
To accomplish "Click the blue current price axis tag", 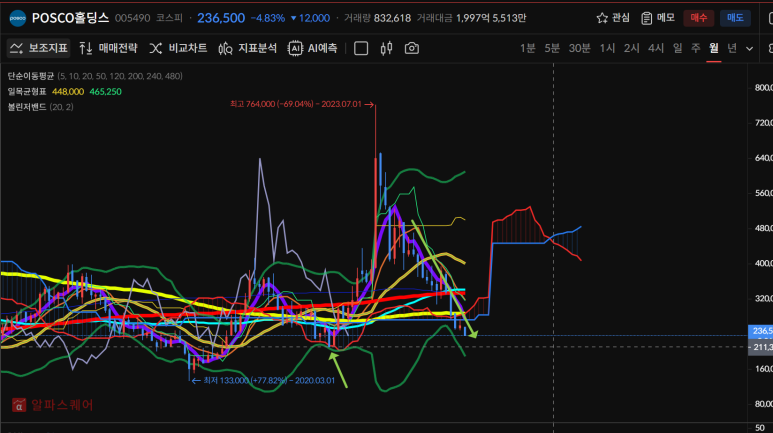I will pyautogui.click(x=761, y=331).
